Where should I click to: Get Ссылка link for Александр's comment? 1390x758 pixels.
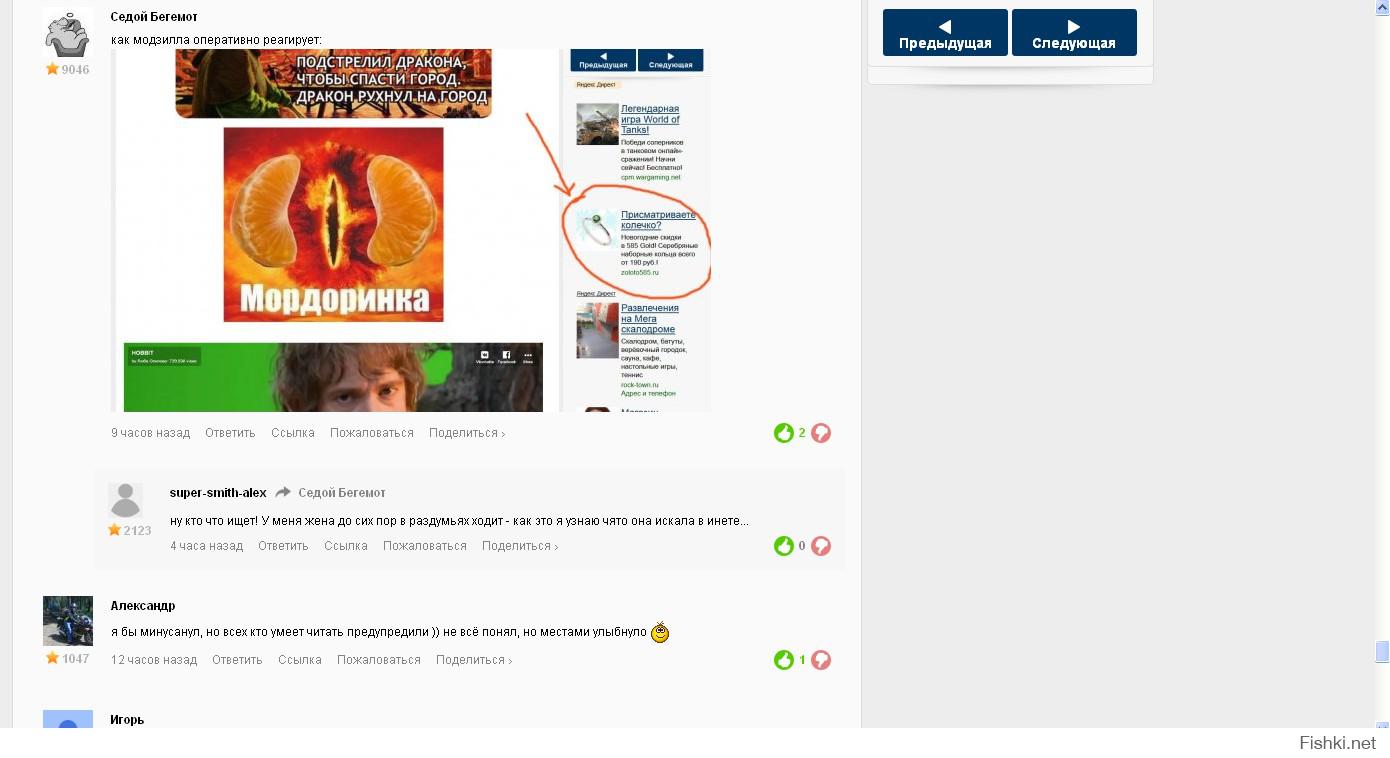coord(299,660)
